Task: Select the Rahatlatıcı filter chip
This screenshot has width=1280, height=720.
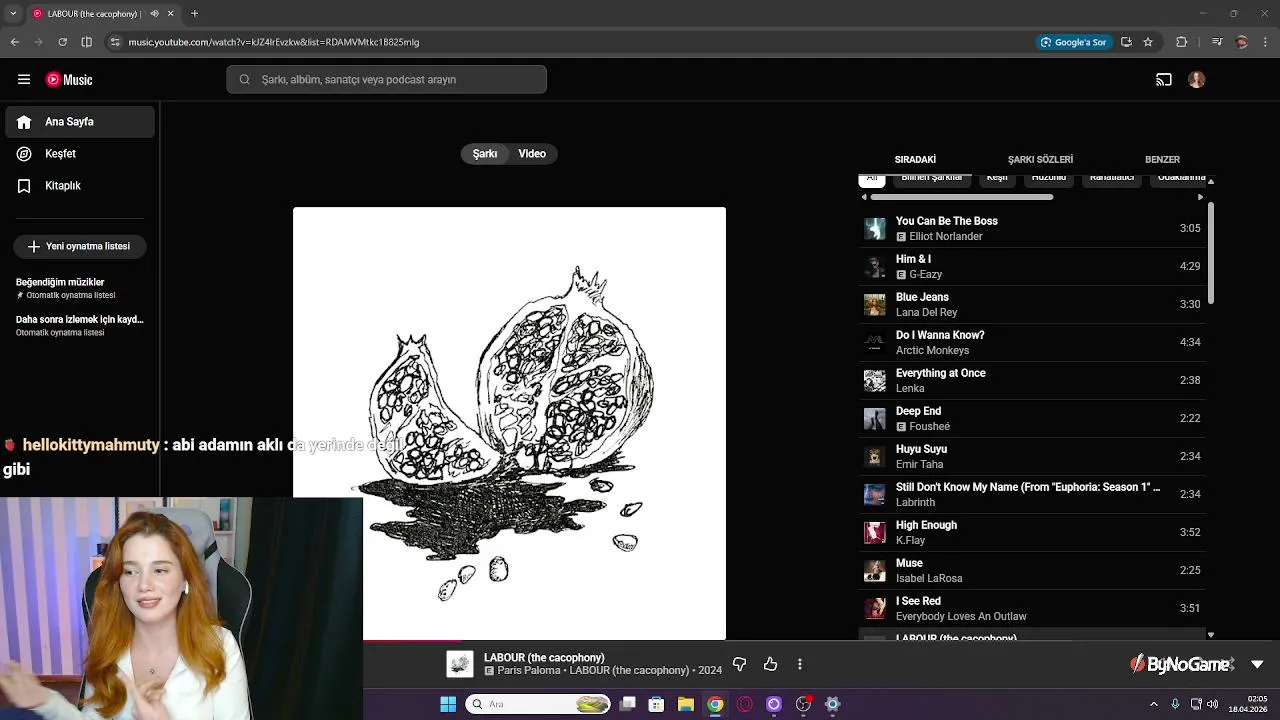Action: (1112, 179)
